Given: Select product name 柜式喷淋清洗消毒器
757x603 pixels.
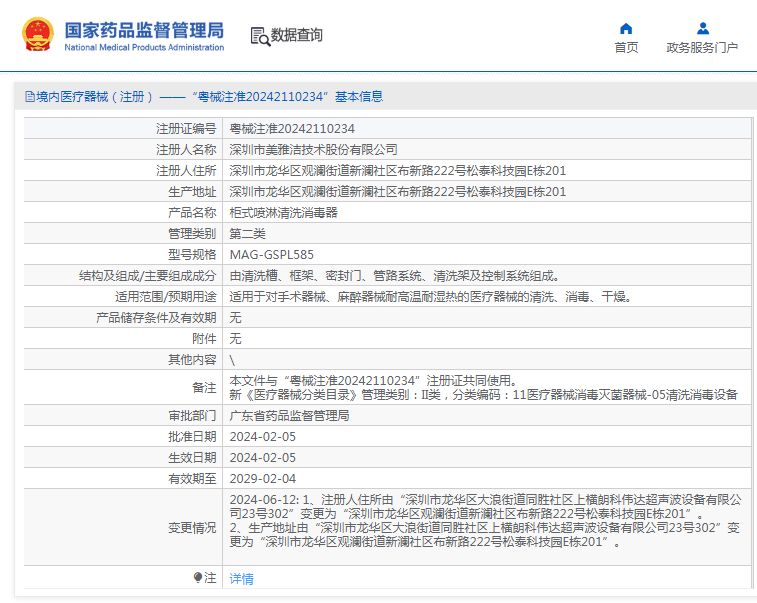Looking at the screenshot, I should pyautogui.click(x=283, y=212).
